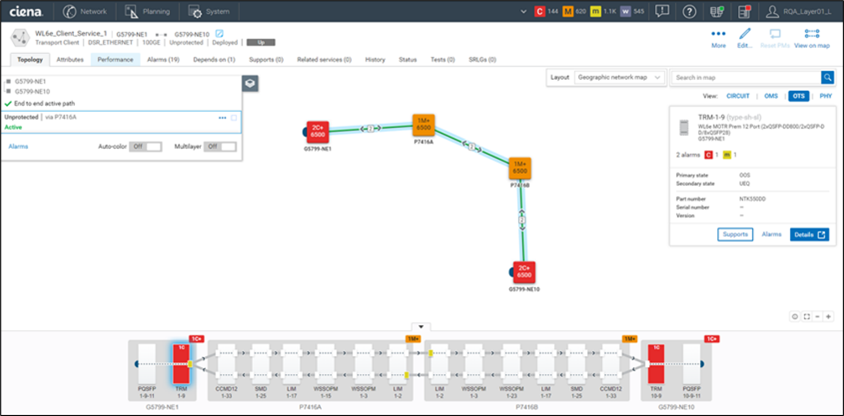Image resolution: width=844 pixels, height=416 pixels.
Task: Check the Unprotected path checkbox
Action: [234, 117]
